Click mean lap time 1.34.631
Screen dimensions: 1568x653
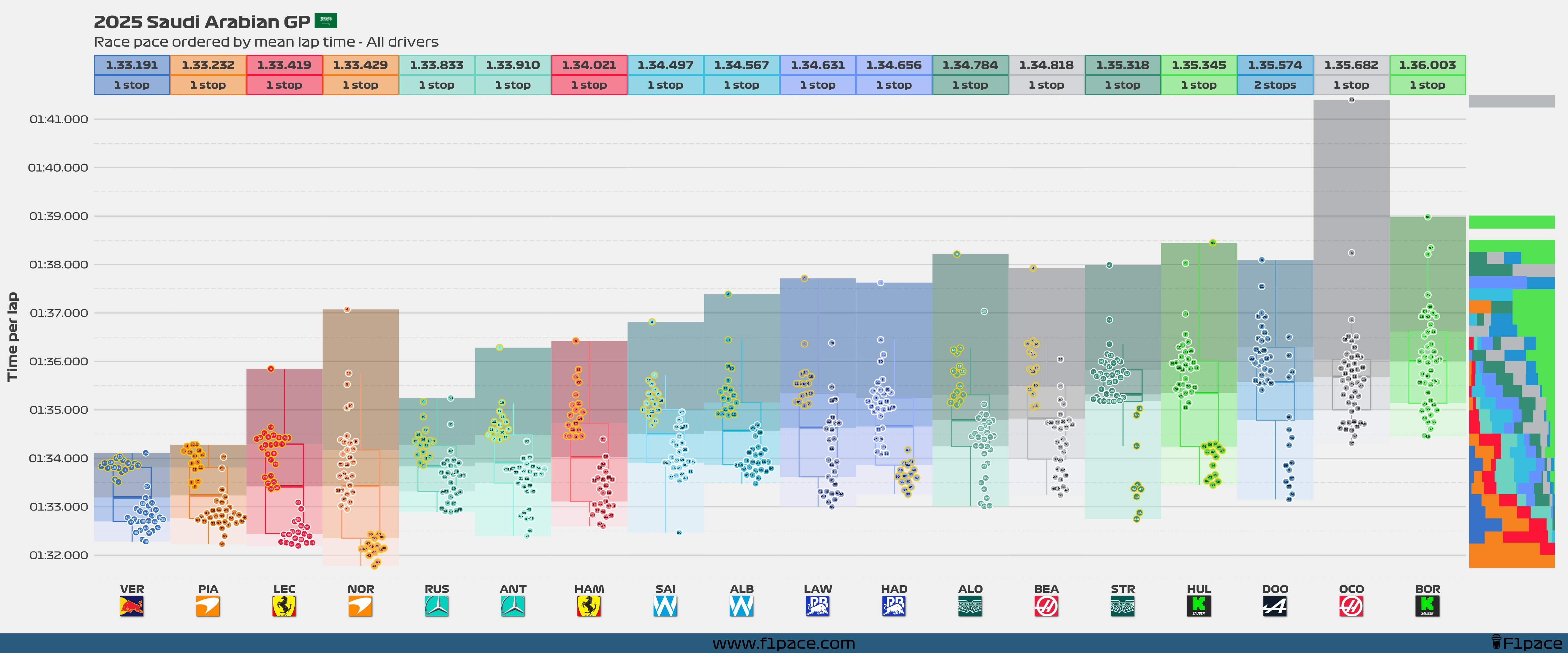tap(818, 65)
